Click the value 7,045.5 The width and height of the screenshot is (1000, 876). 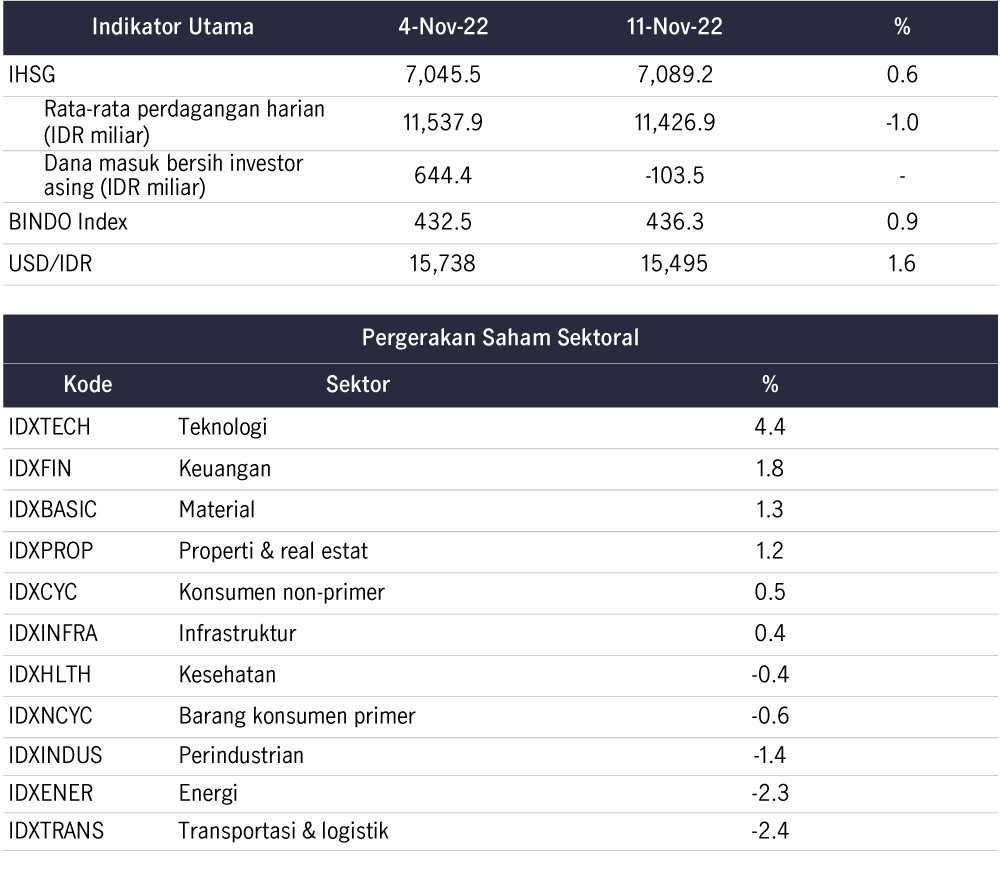pyautogui.click(x=443, y=75)
